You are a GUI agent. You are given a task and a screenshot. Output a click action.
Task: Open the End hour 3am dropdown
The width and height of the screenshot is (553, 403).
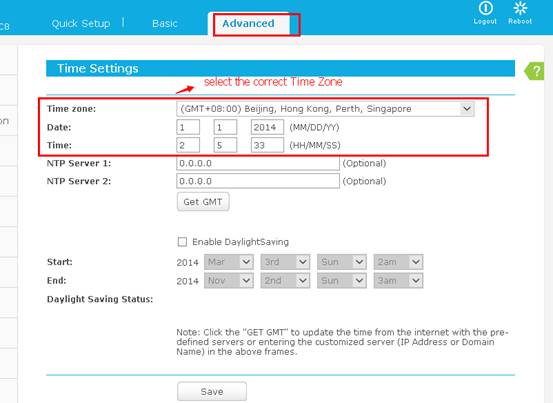point(399,281)
